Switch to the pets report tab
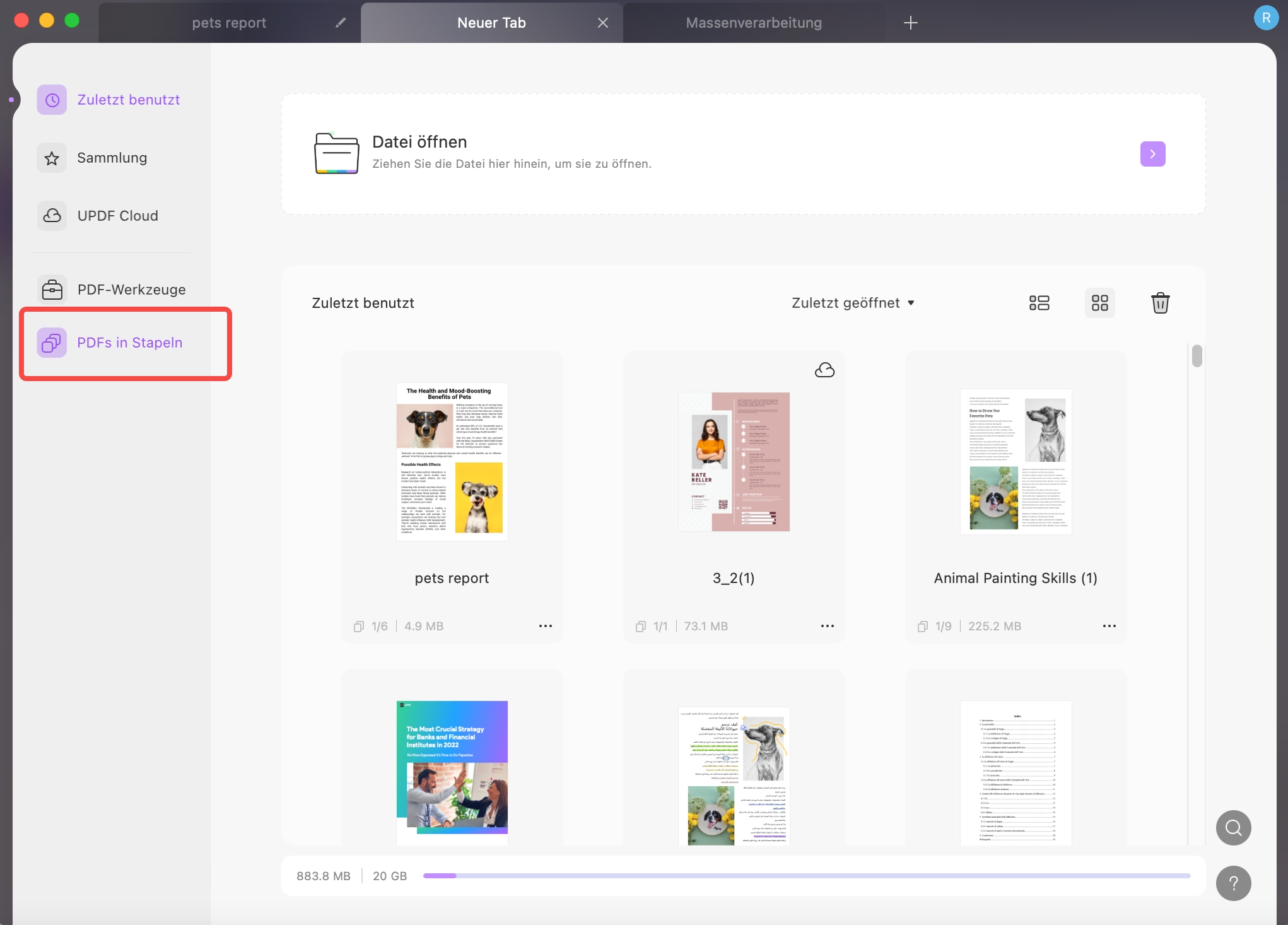Image resolution: width=1288 pixels, height=925 pixels. [229, 23]
